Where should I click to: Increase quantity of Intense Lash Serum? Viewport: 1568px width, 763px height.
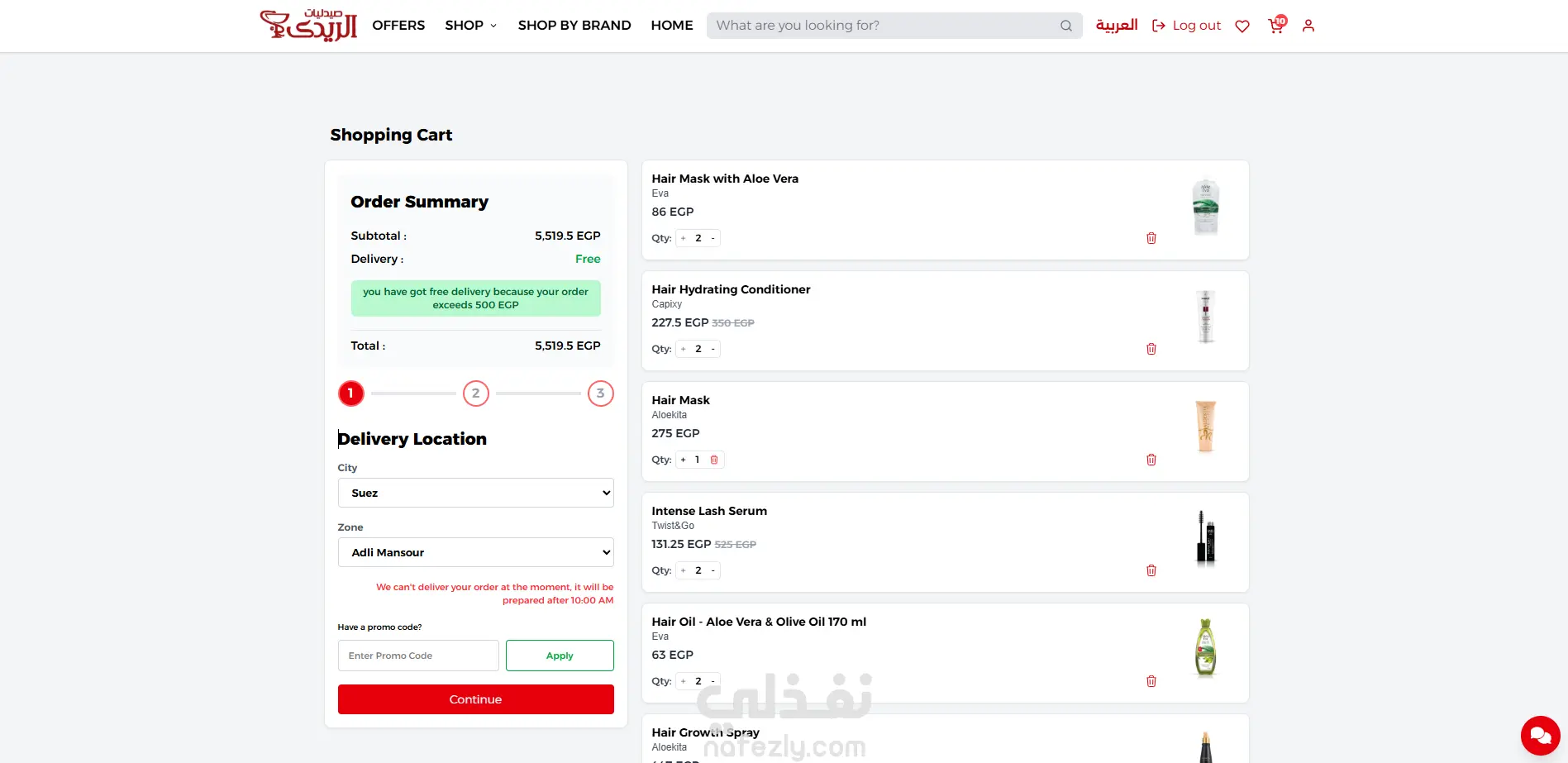click(684, 570)
